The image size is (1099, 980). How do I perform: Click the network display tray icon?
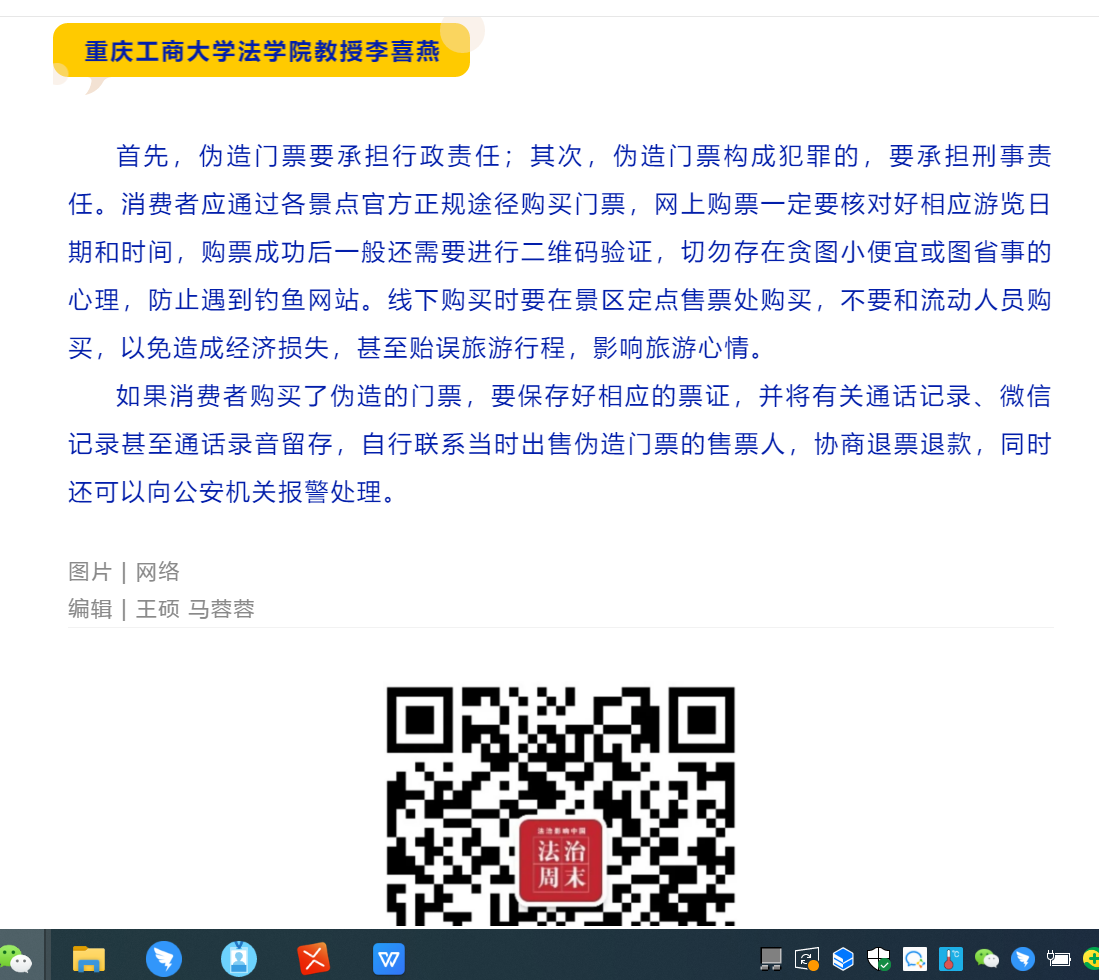tap(771, 960)
